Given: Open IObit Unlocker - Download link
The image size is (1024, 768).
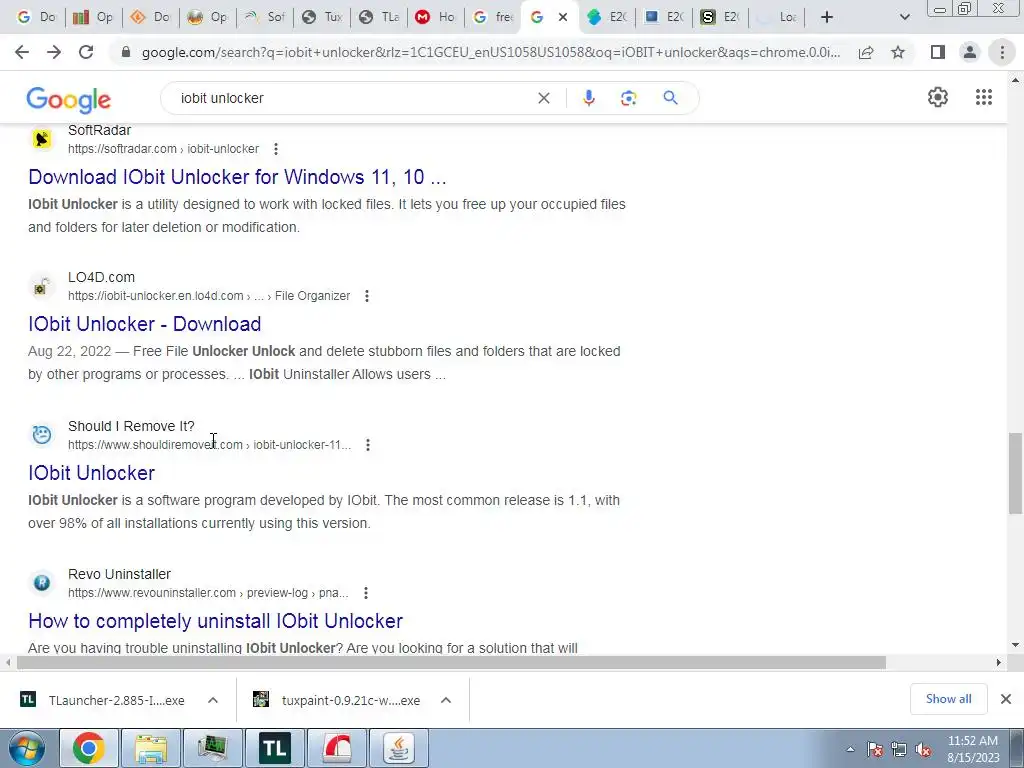Looking at the screenshot, I should pyautogui.click(x=144, y=324).
